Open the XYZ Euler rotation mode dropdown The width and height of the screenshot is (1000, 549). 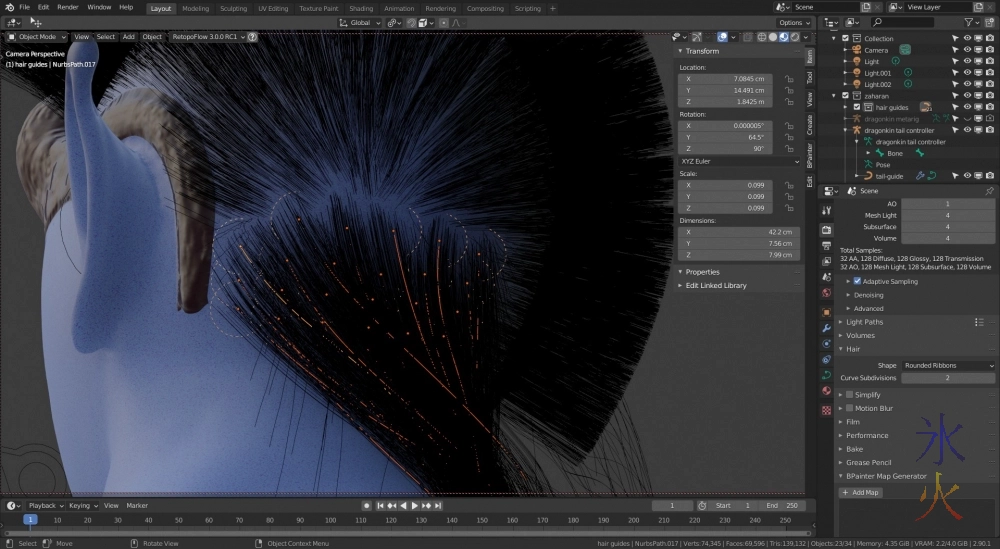click(x=738, y=161)
